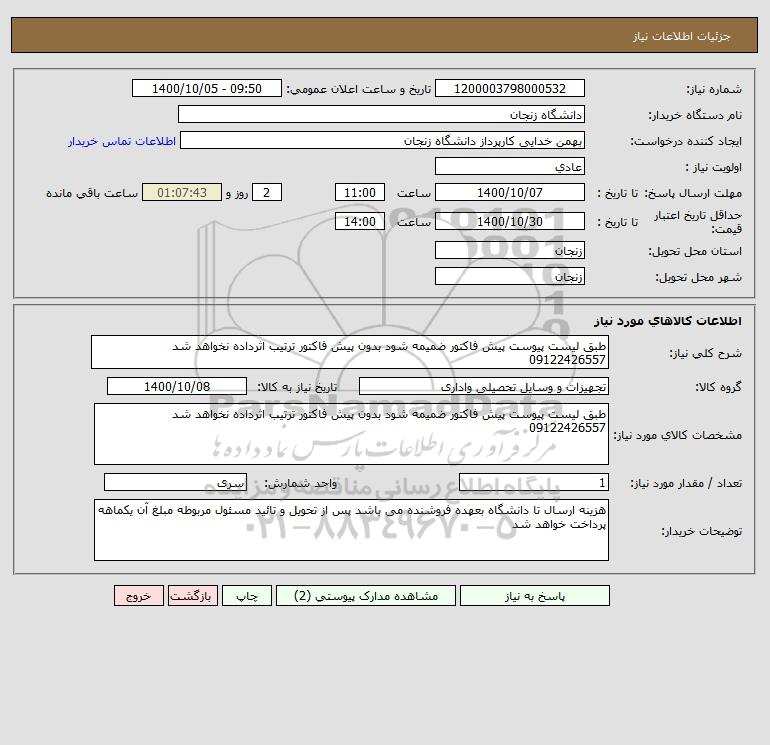This screenshot has width=770, height=745.
Task: Click remaining time countdown 01:07:43
Action: [182, 193]
